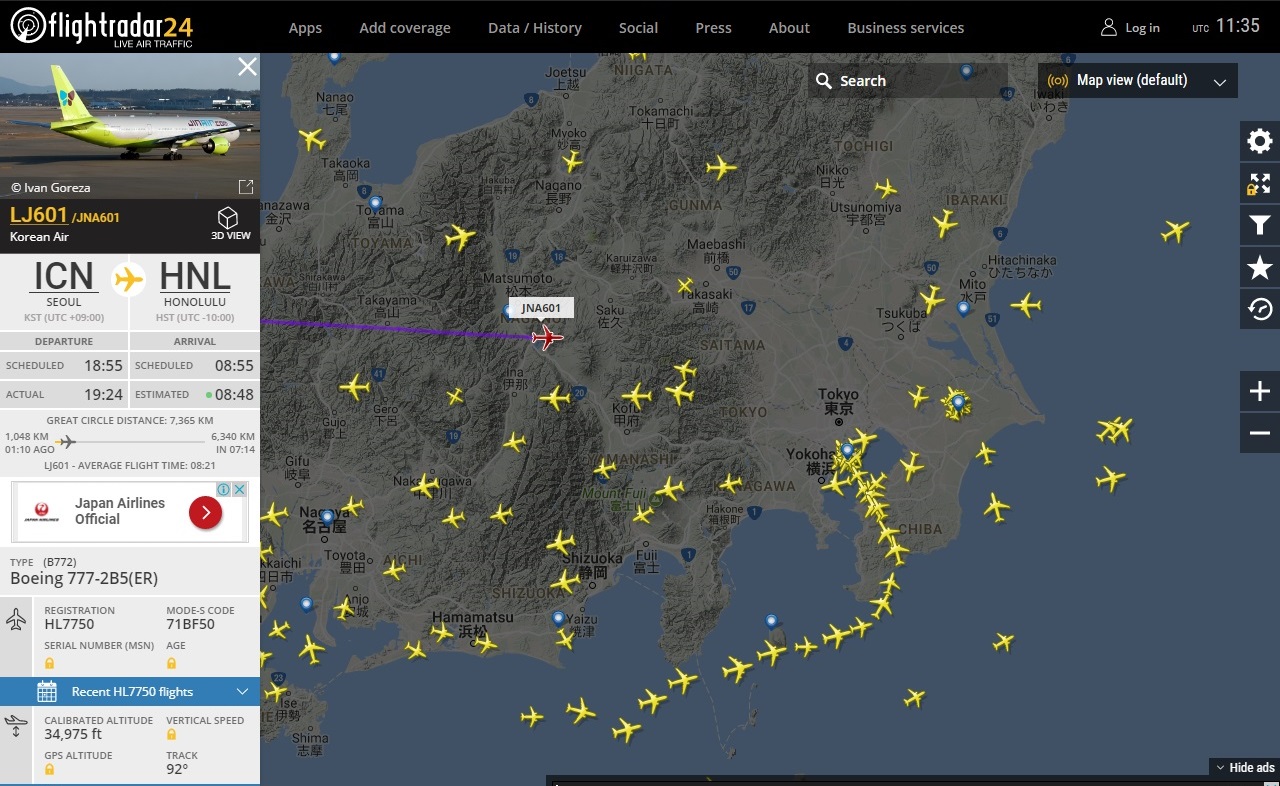Image resolution: width=1280 pixels, height=786 pixels.
Task: Open the Map view (default) dropdown
Action: coord(1138,81)
